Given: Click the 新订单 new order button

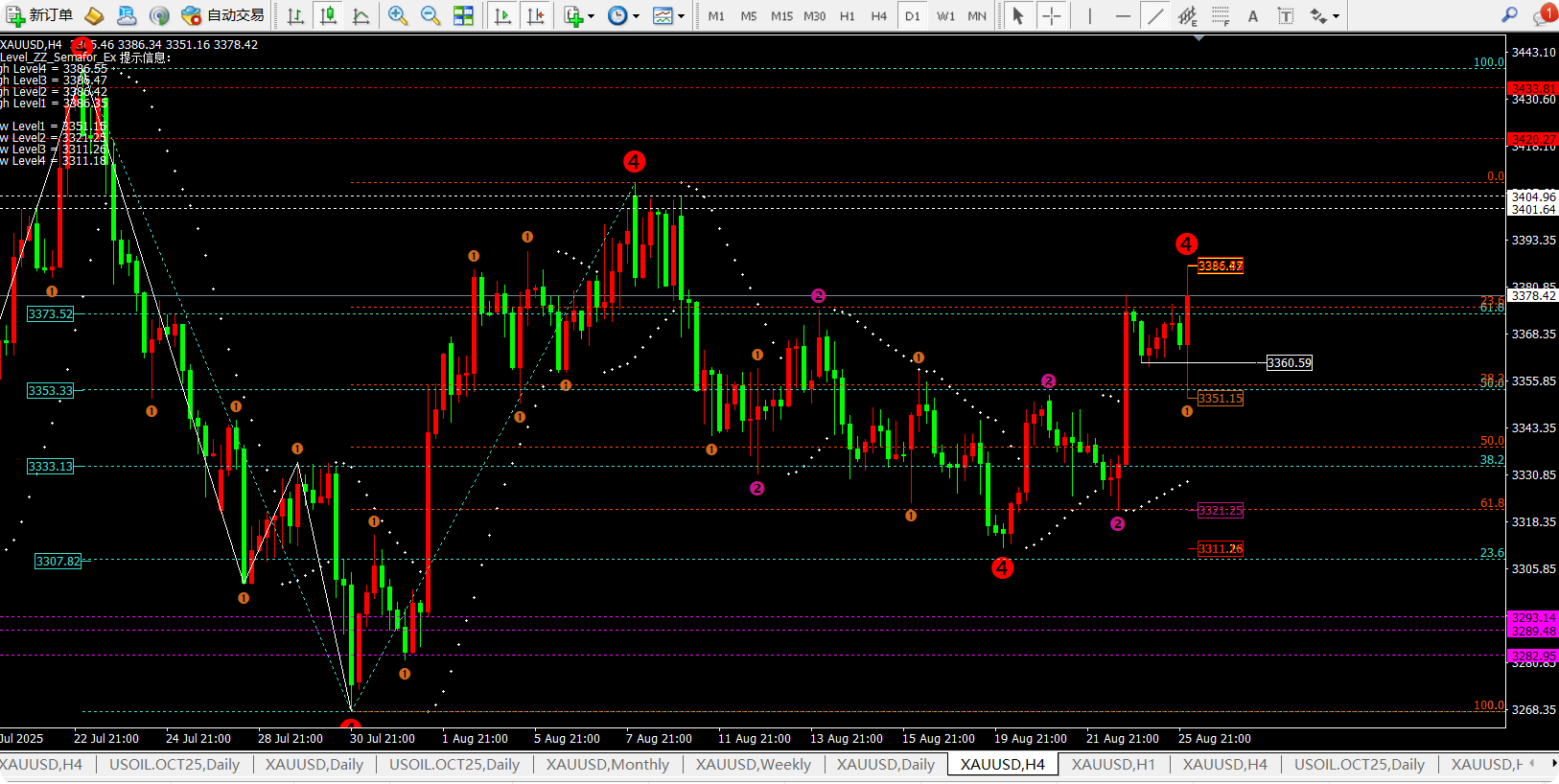Looking at the screenshot, I should coord(40,15).
